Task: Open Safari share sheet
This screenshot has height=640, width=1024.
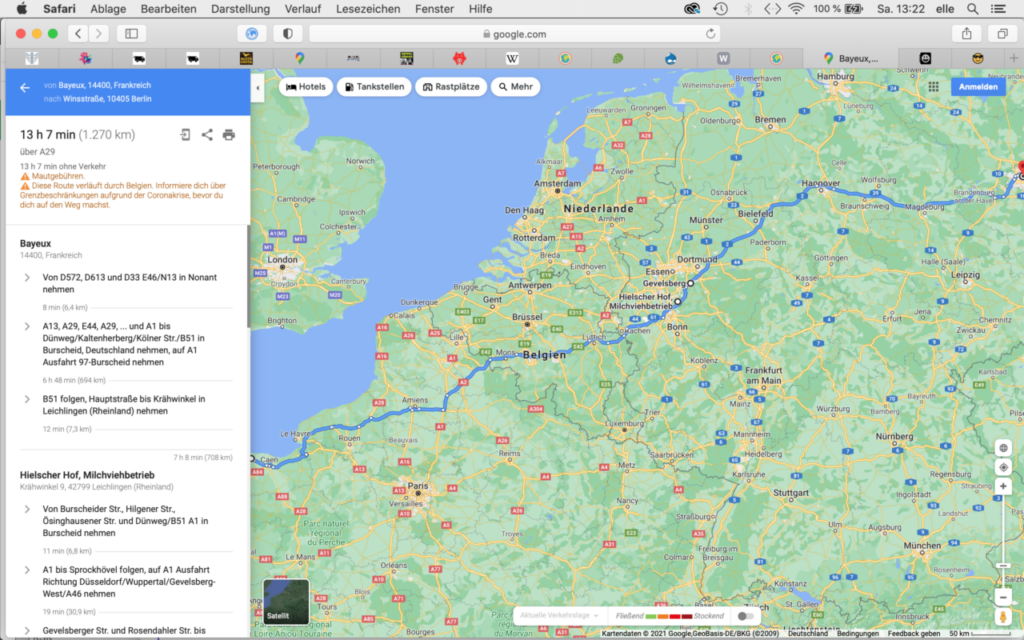Action: [x=967, y=33]
